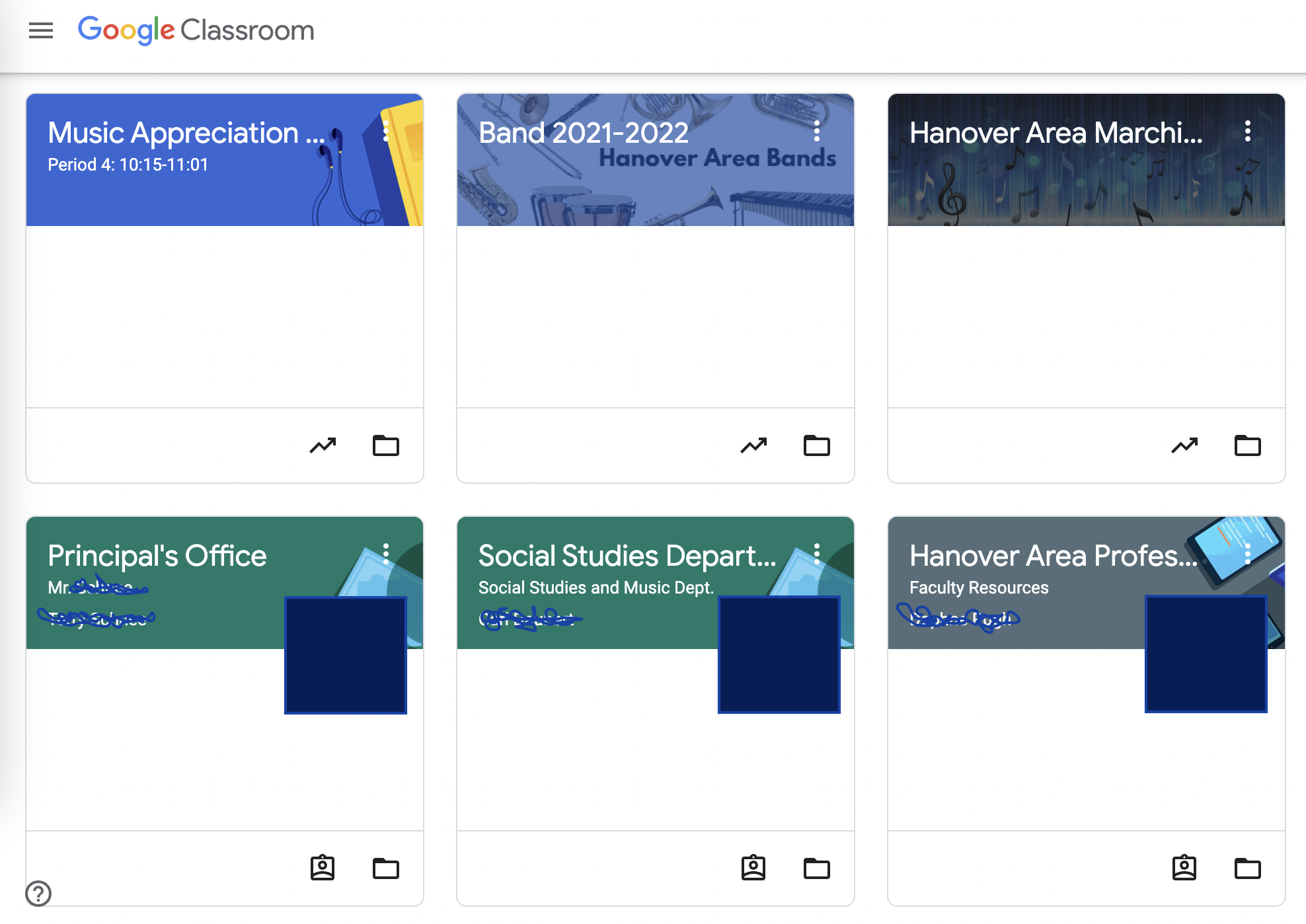Open the Band 2021-2022 class title
Image resolution: width=1306 pixels, height=924 pixels.
(x=583, y=133)
